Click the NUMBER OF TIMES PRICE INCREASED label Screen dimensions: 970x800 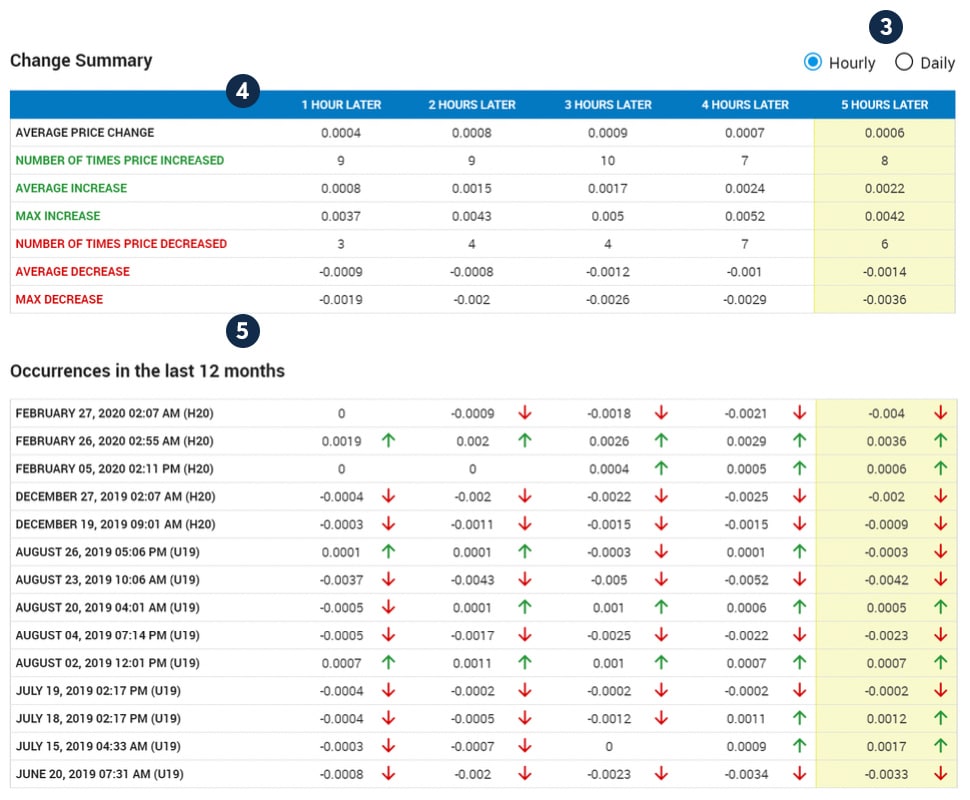[x=119, y=160]
